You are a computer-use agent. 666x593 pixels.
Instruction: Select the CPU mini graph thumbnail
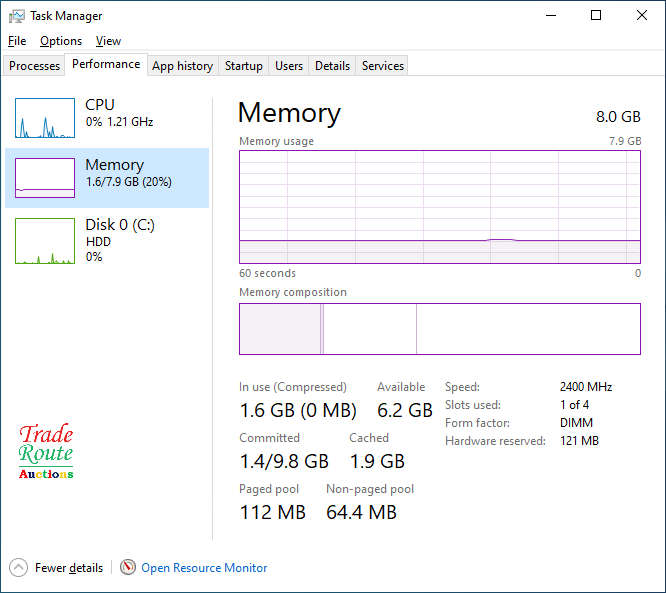click(x=45, y=118)
